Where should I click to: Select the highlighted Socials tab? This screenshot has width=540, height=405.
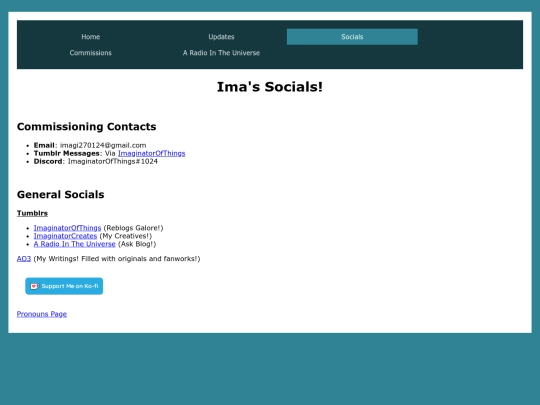pos(352,37)
